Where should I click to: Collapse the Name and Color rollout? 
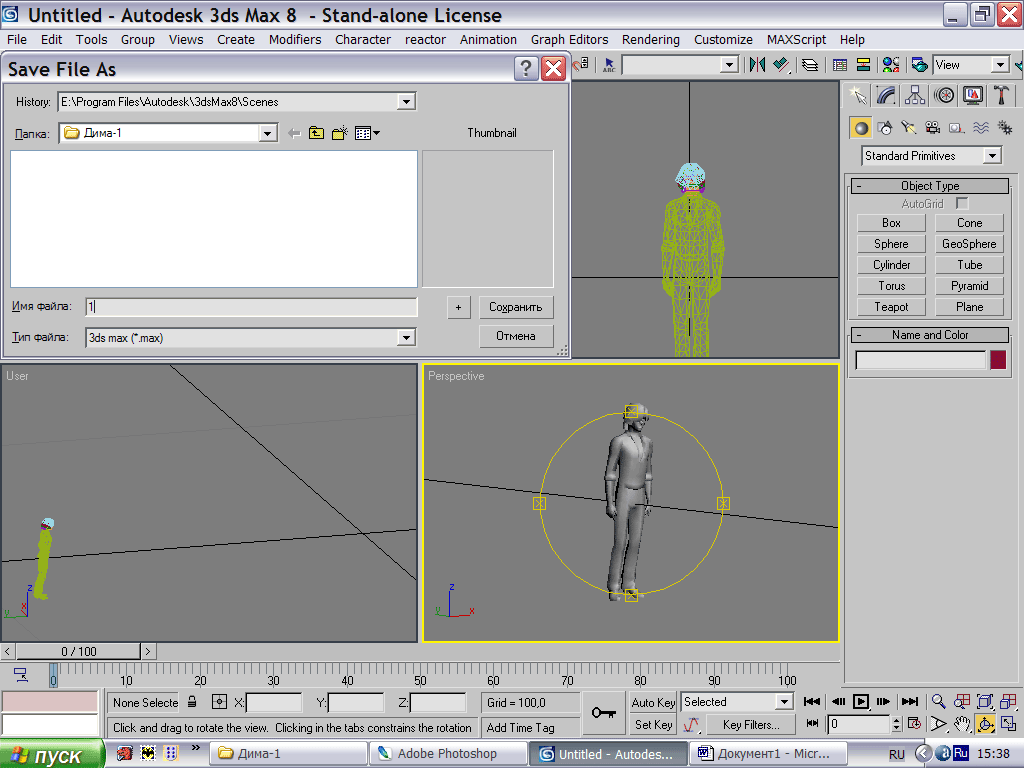click(x=930, y=335)
